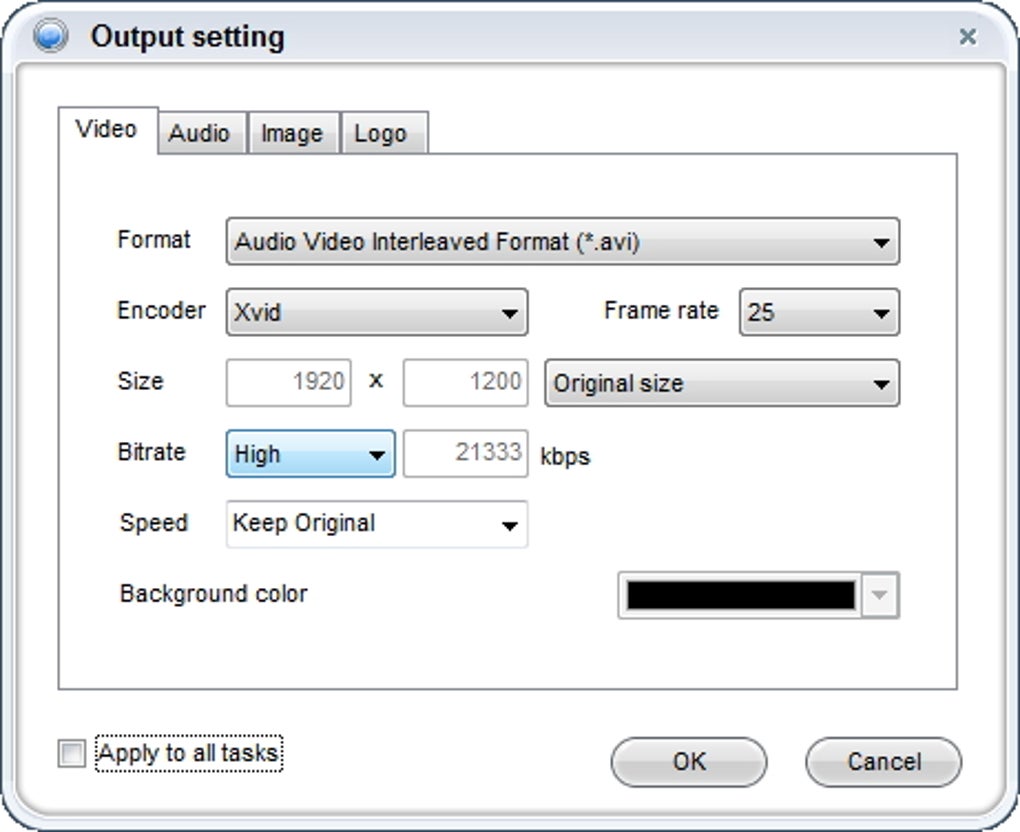Click the blue app icon in title bar
Viewport: 1020px width, 832px height.
pyautogui.click(x=49, y=37)
